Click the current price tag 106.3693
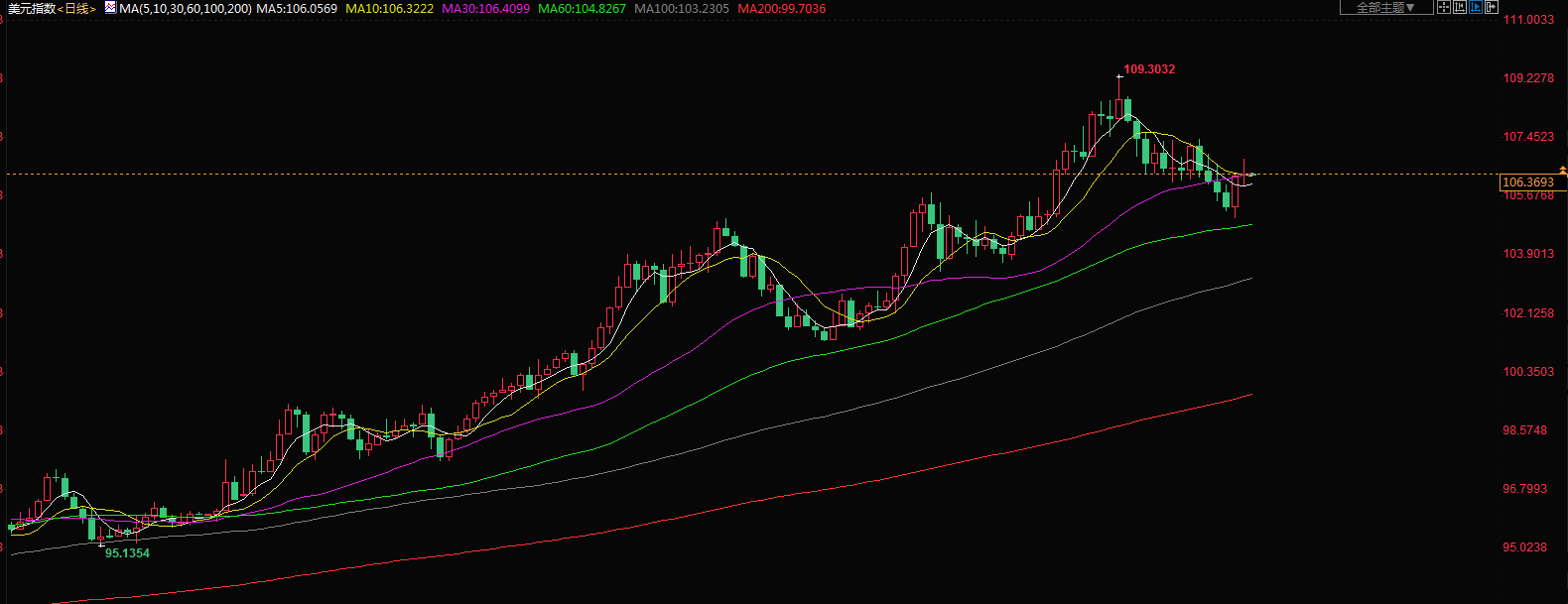1568x604 pixels. [x=1528, y=182]
